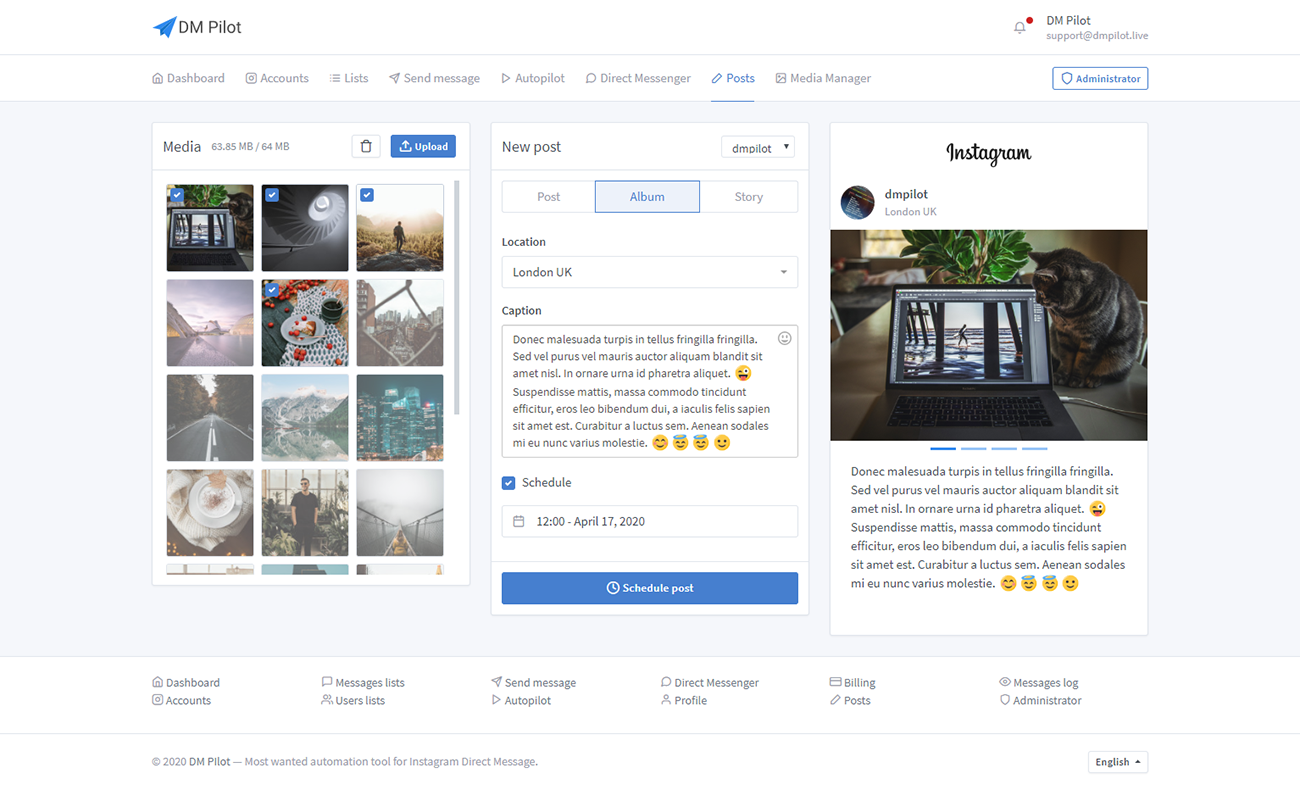Open the Location London UK dropdown
1300x790 pixels.
point(650,272)
